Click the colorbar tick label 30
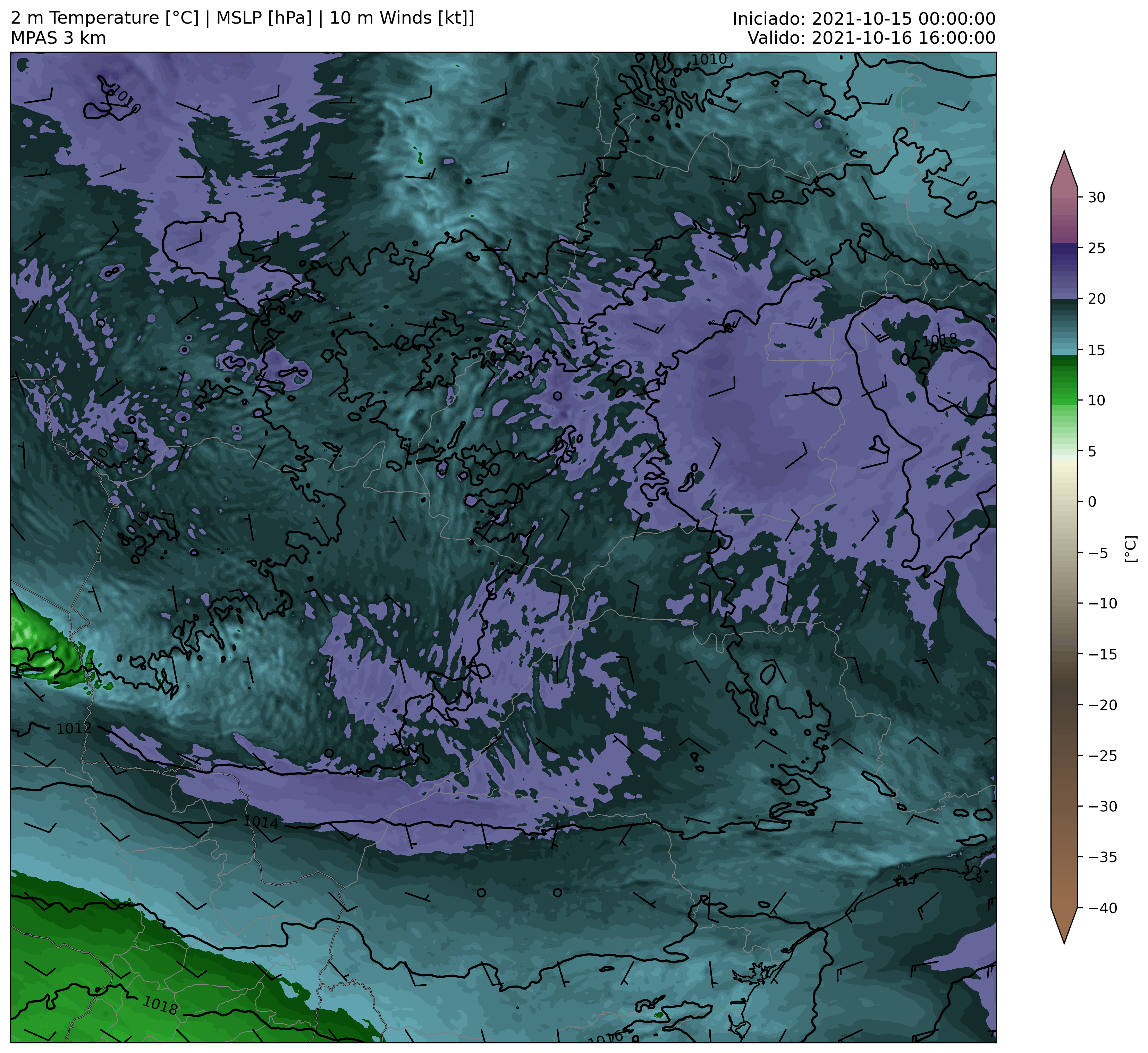1148x1053 pixels. tap(1097, 198)
